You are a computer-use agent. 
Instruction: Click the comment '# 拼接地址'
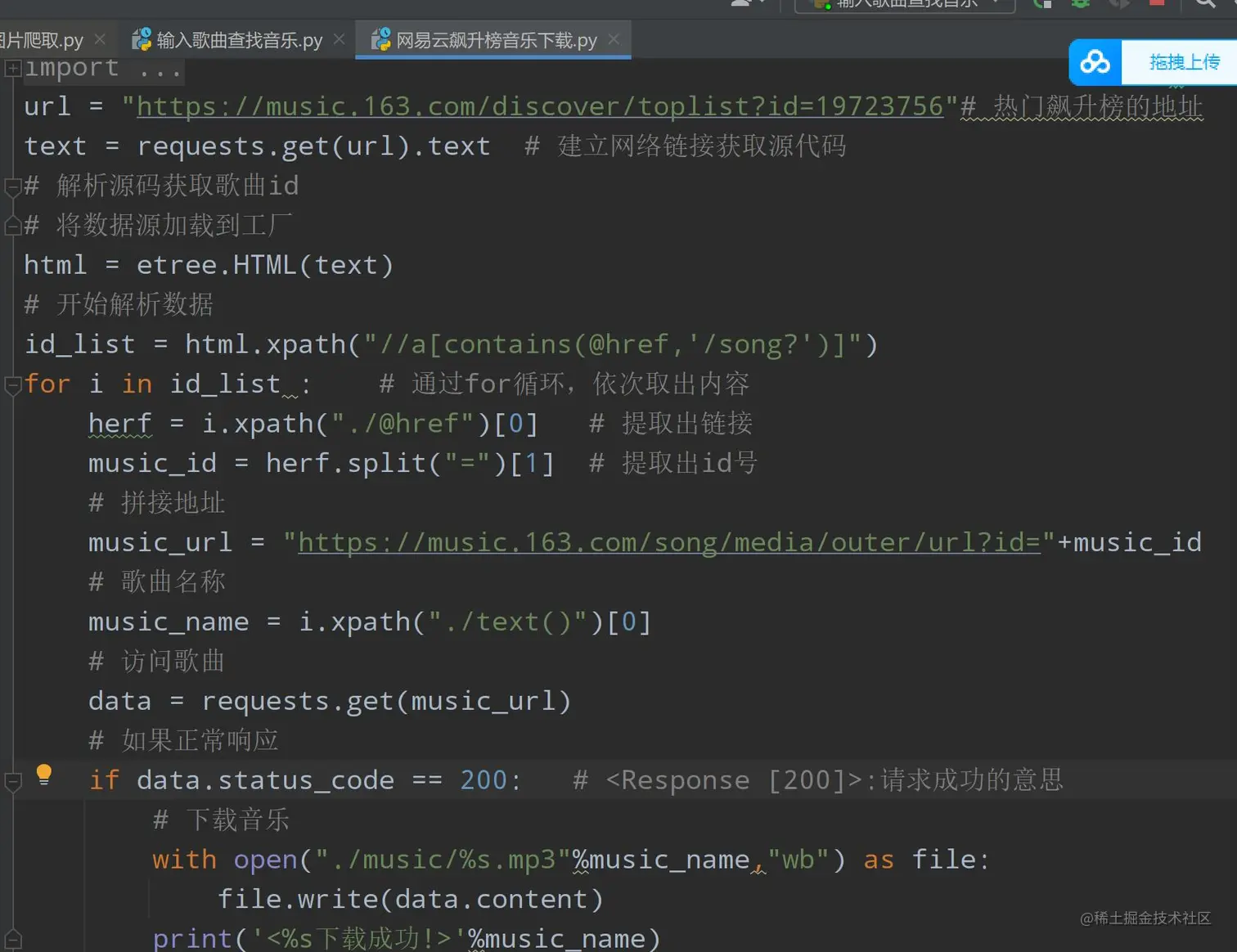click(157, 503)
